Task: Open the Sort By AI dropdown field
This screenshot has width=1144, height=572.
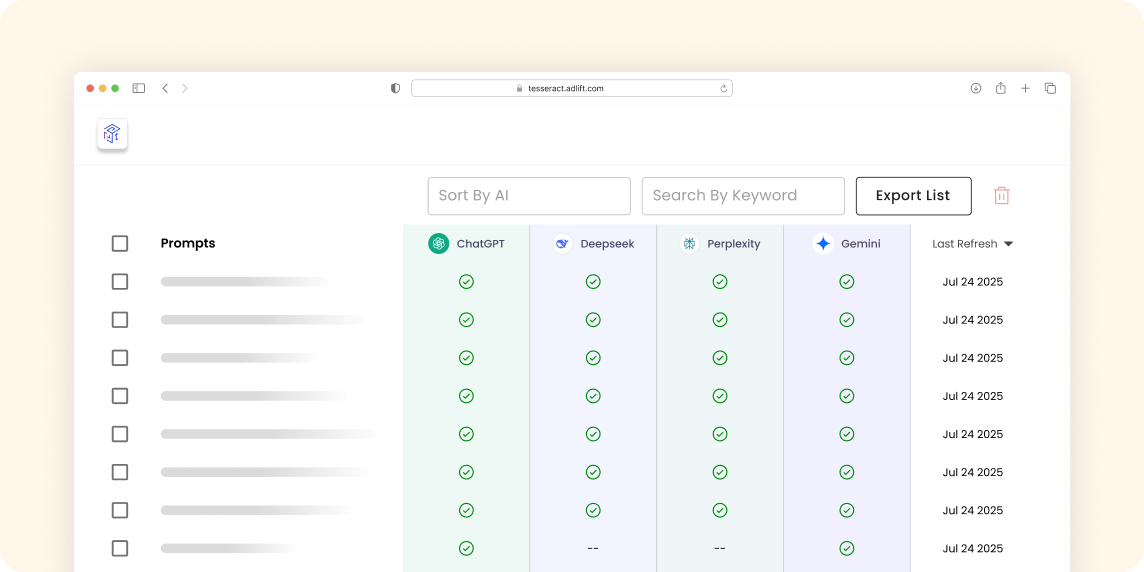Action: click(x=529, y=196)
